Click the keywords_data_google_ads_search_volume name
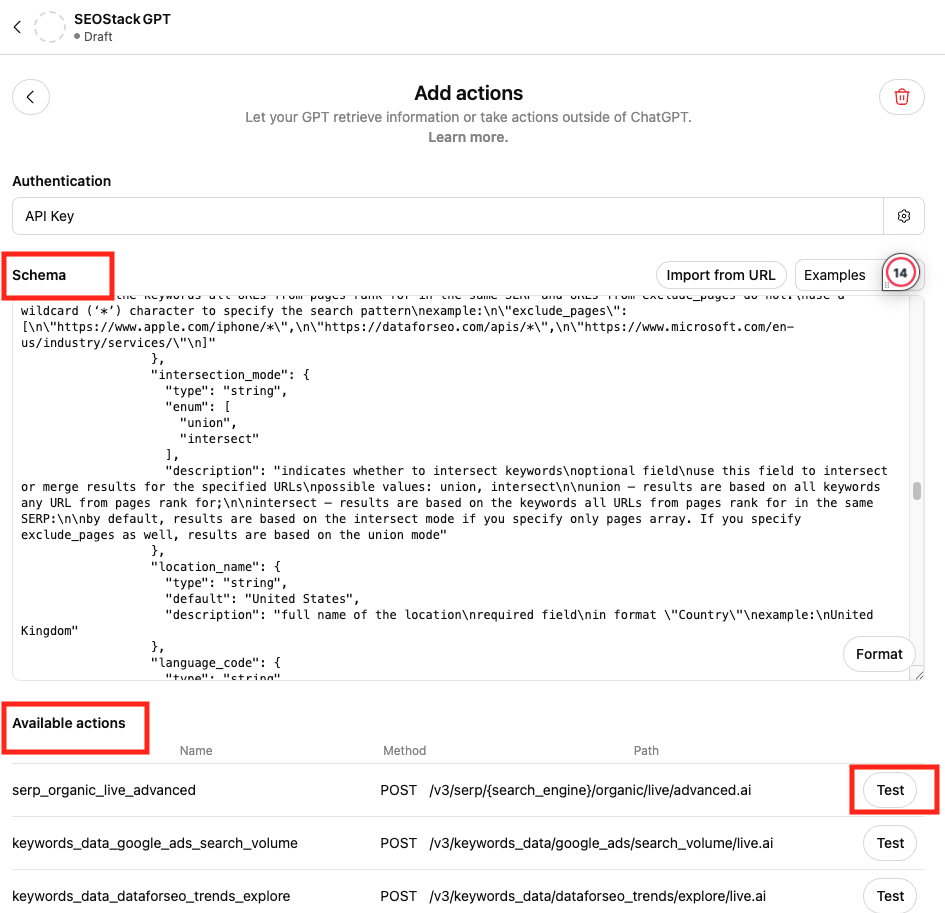 (x=155, y=843)
